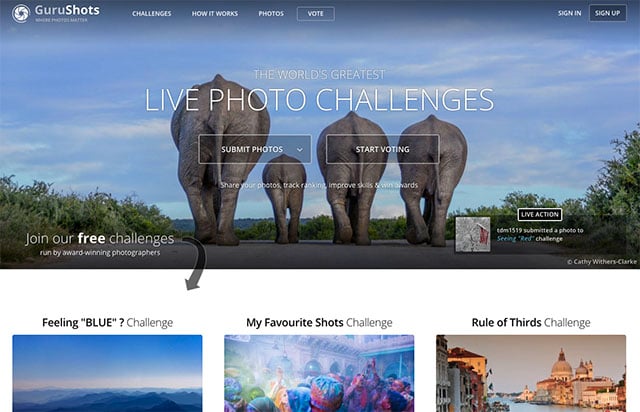This screenshot has height=412, width=640.
Task: Open the My Favourite Shots Challenge title
Action: [x=319, y=323]
